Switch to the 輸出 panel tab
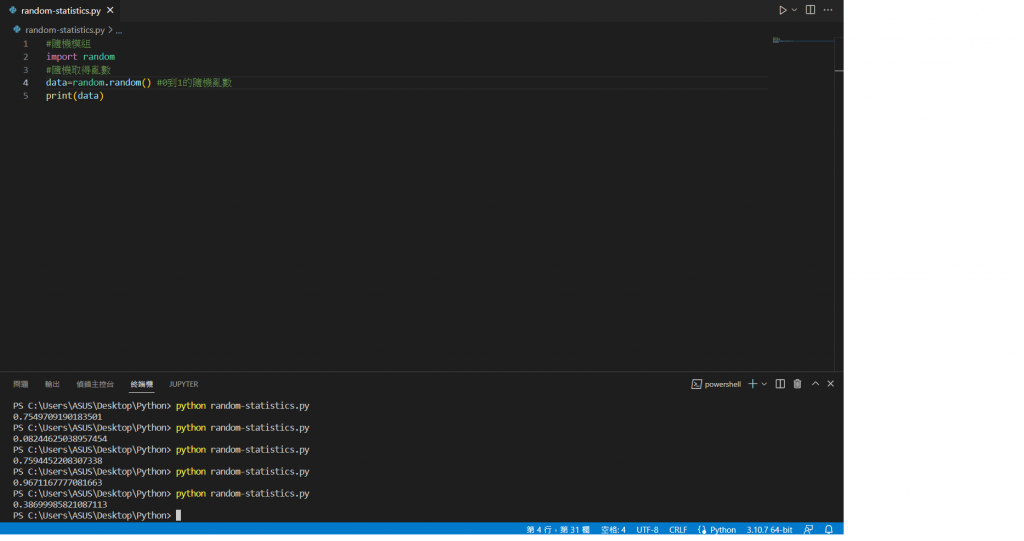 click(x=52, y=384)
